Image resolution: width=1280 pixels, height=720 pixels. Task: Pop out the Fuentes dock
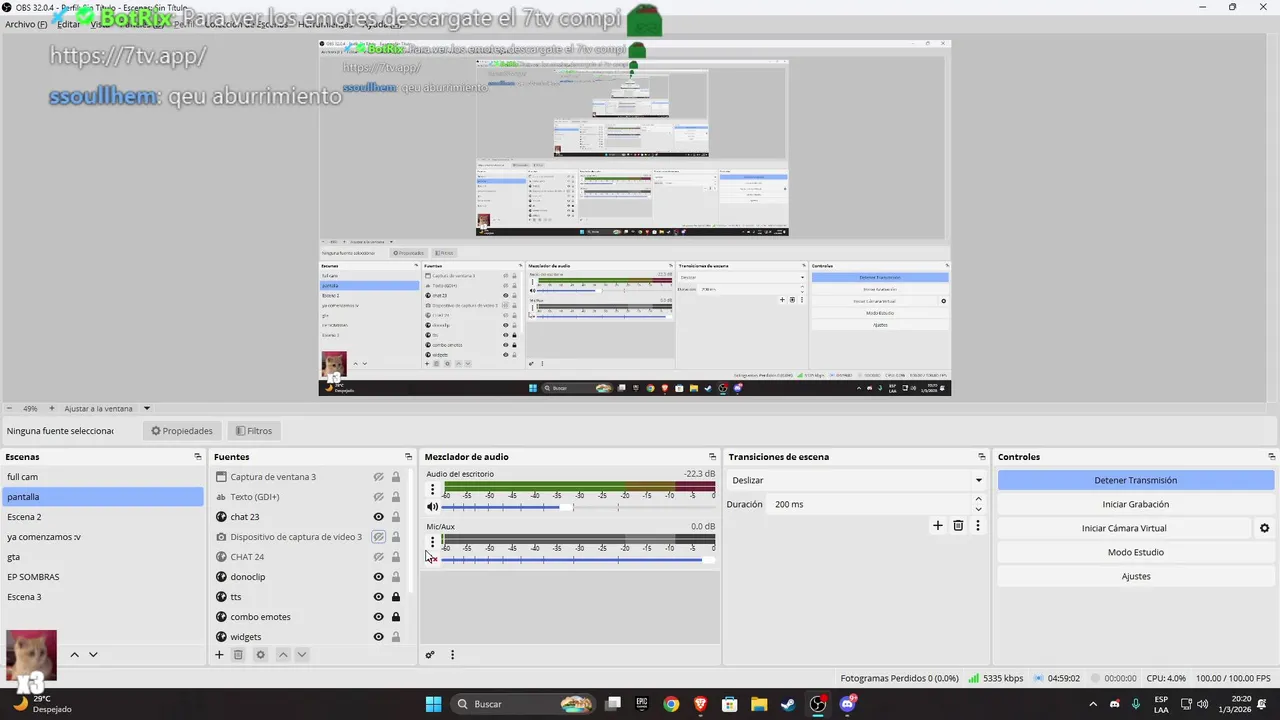coord(408,457)
